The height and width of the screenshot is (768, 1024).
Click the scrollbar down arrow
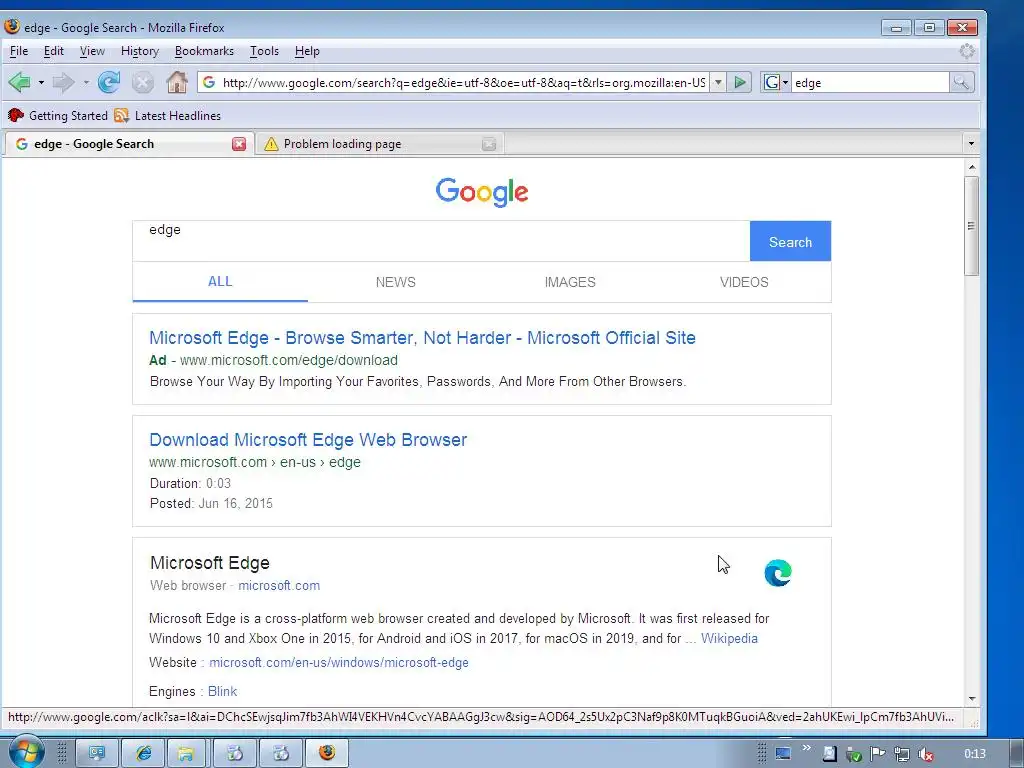(x=972, y=698)
